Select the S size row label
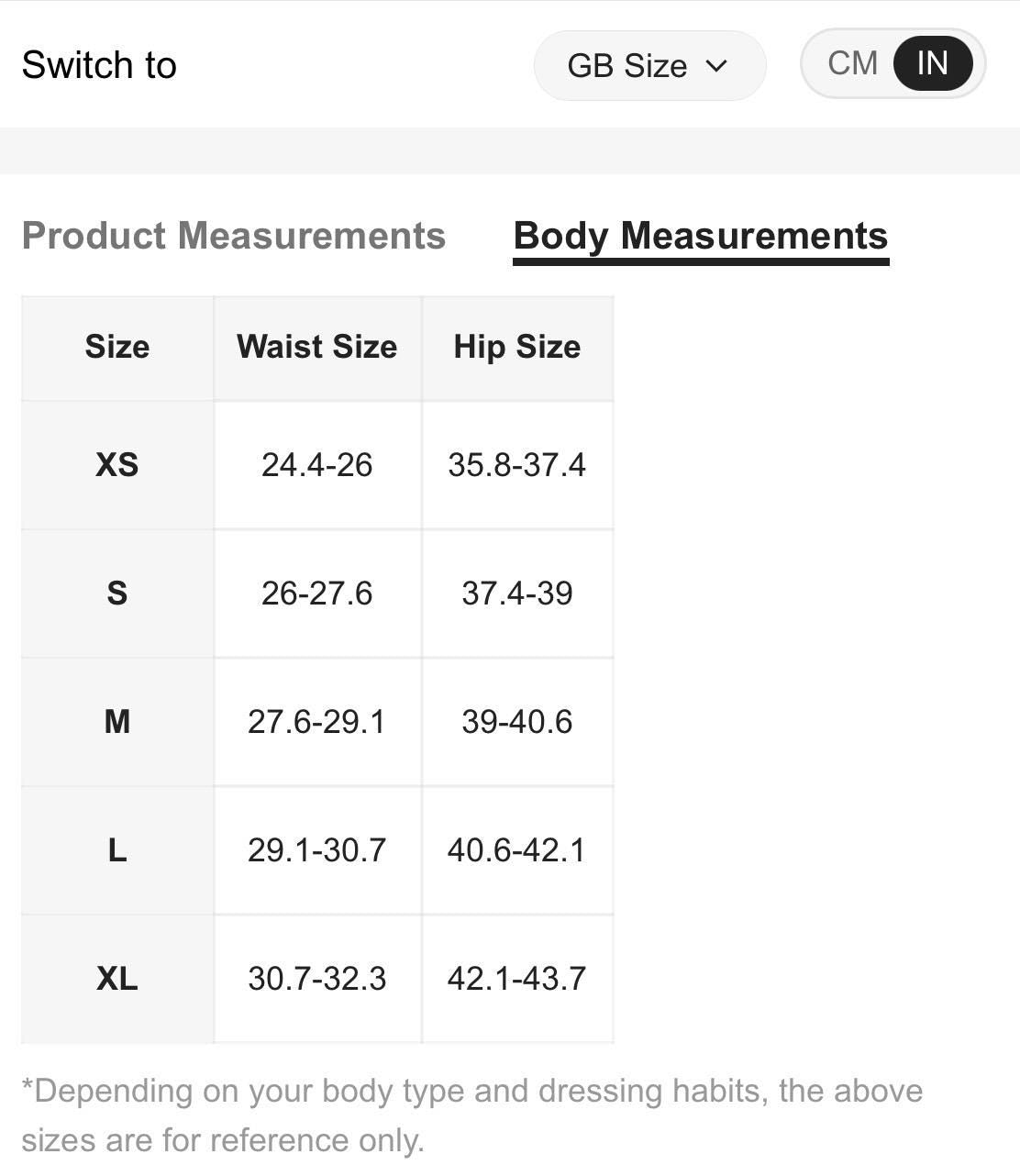This screenshot has width=1020, height=1176. click(117, 594)
